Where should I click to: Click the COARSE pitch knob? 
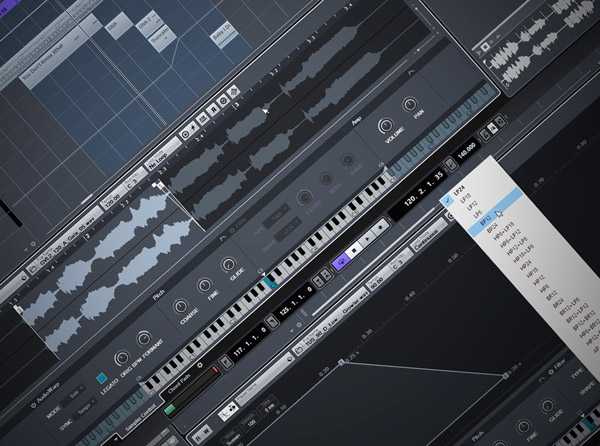click(180, 306)
